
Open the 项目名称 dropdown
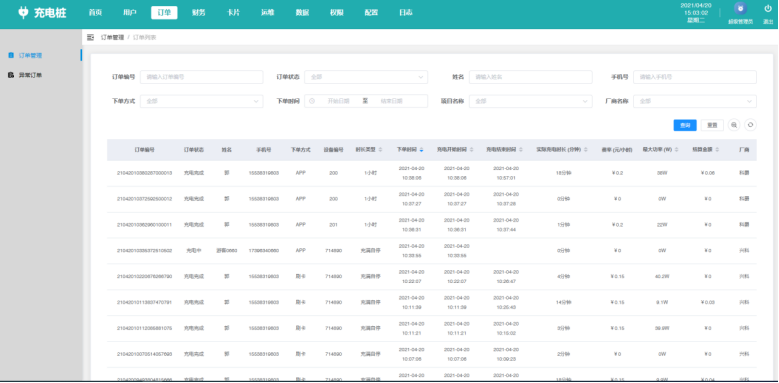coord(531,101)
